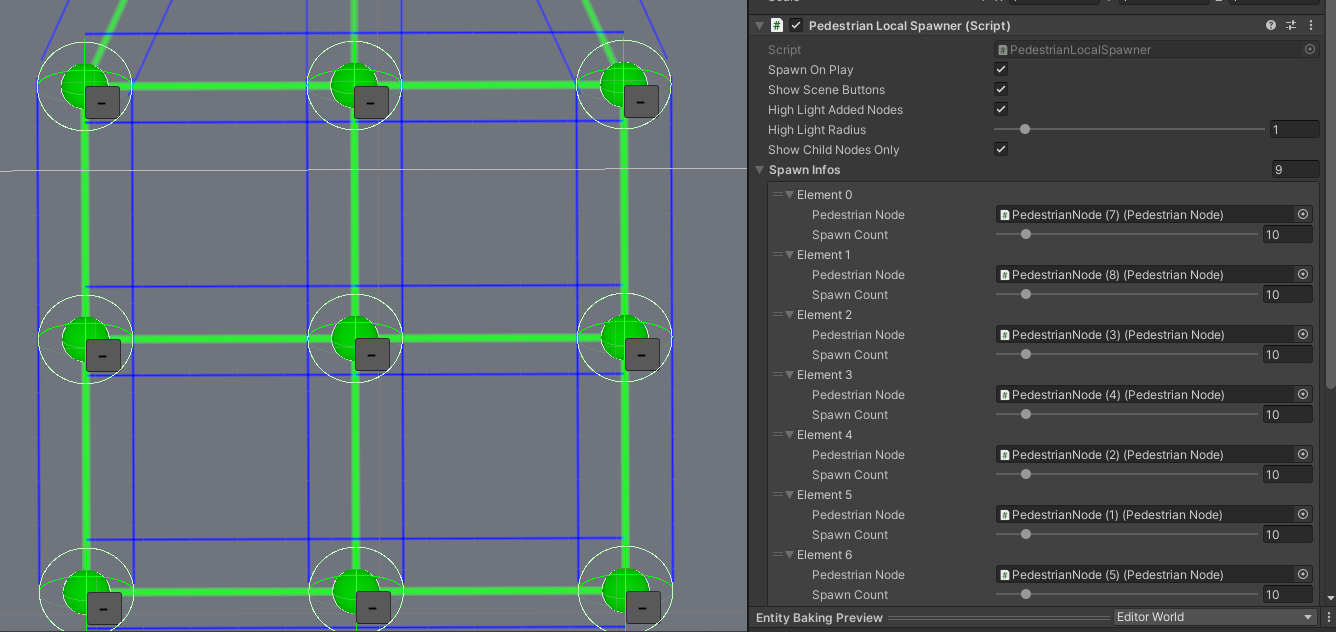Click the Pedestrian Local Spawner (Script) title
This screenshot has width=1336, height=632.
tap(909, 25)
